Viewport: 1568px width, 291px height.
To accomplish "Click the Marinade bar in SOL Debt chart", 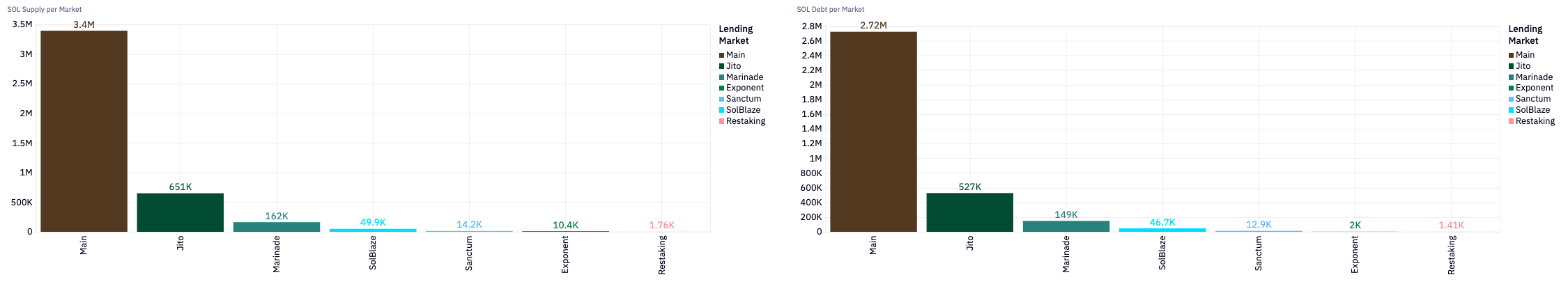I will click(1066, 226).
